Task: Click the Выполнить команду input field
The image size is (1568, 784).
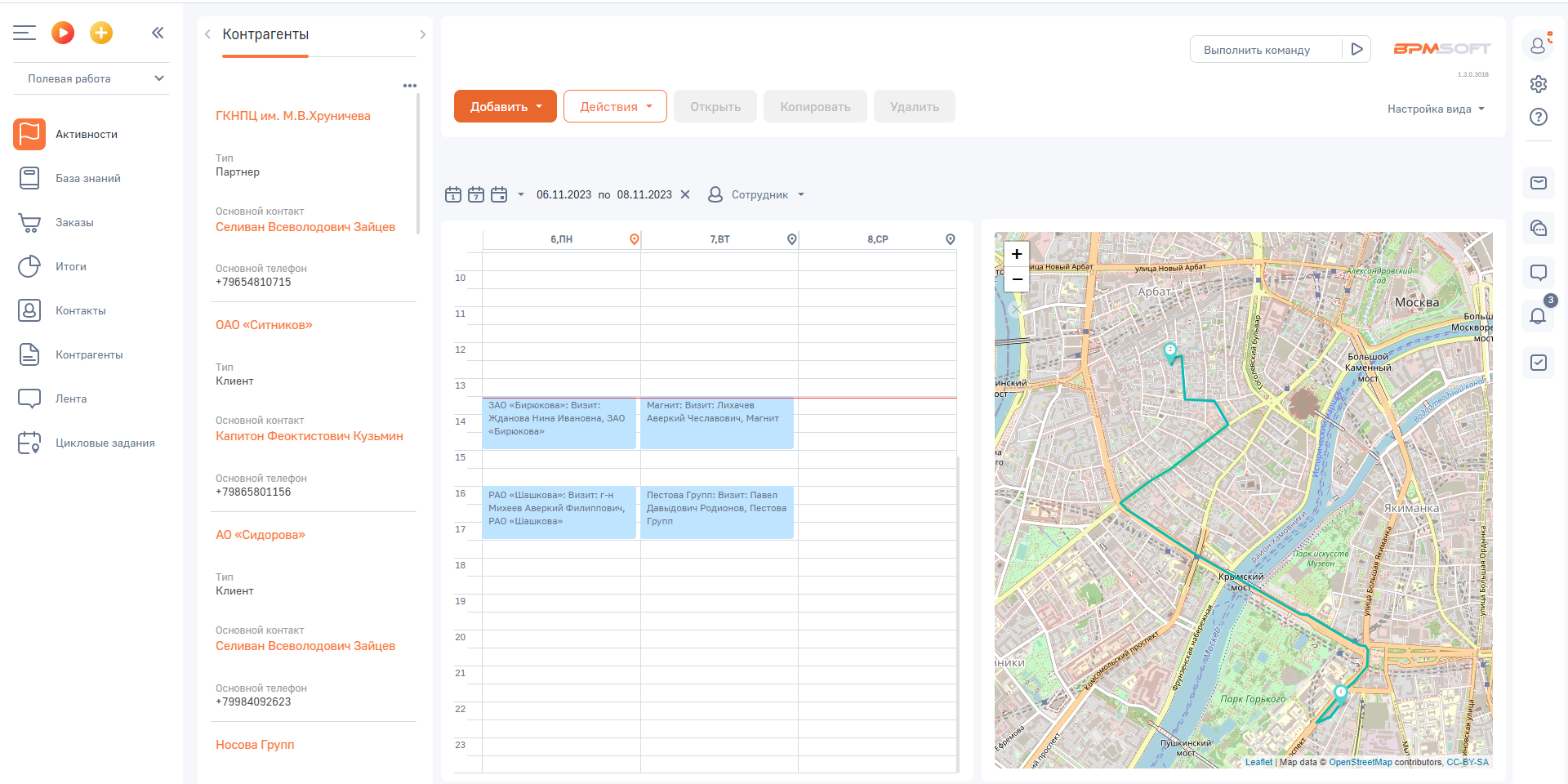Action: pyautogui.click(x=1266, y=50)
